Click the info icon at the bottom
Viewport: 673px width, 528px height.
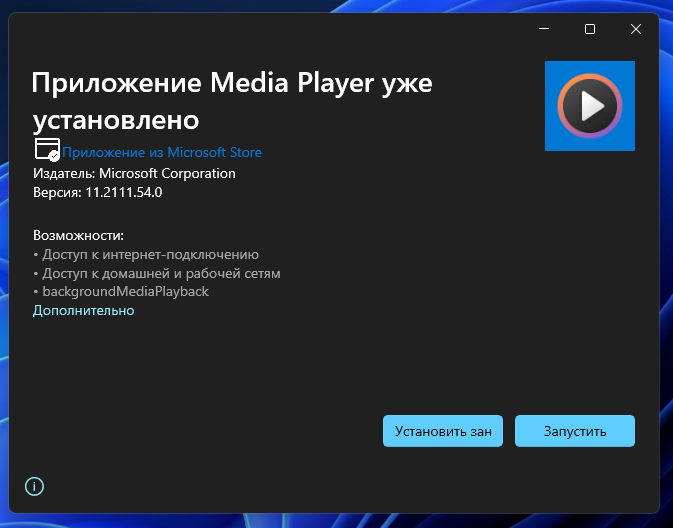34,486
